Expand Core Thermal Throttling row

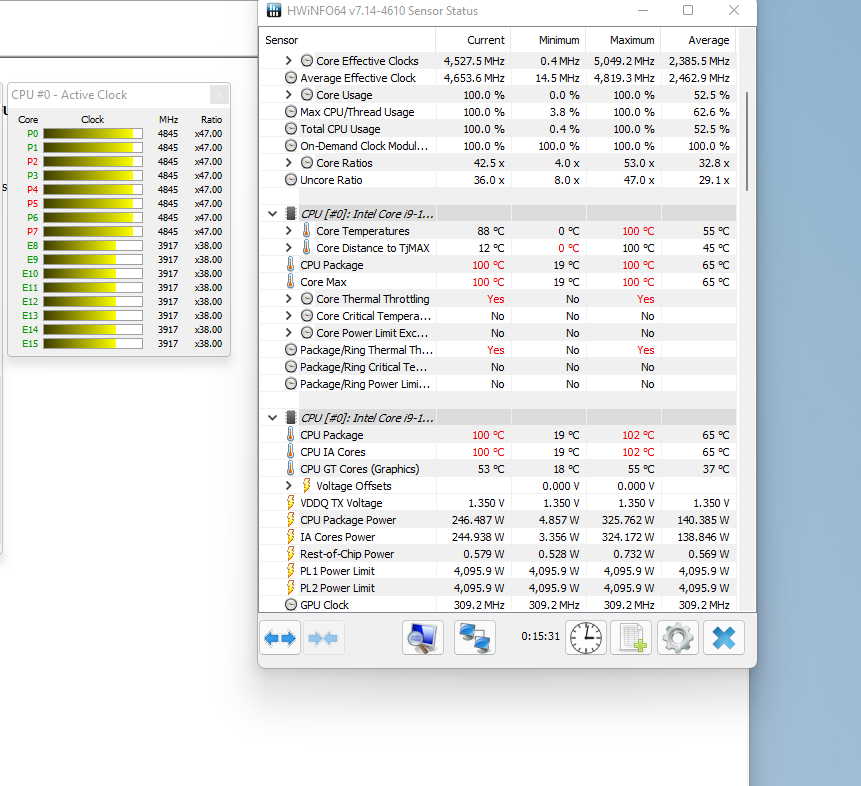pos(288,299)
